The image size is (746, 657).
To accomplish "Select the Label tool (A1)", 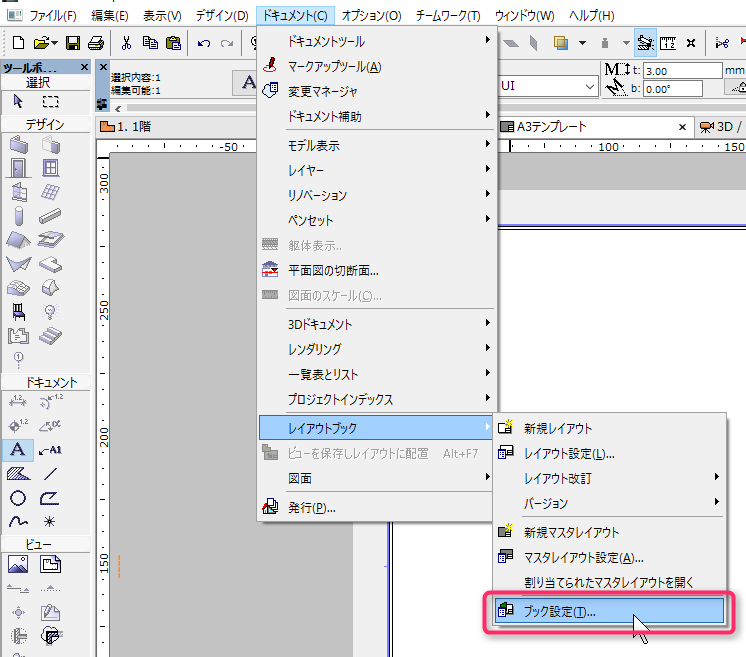I will point(50,450).
